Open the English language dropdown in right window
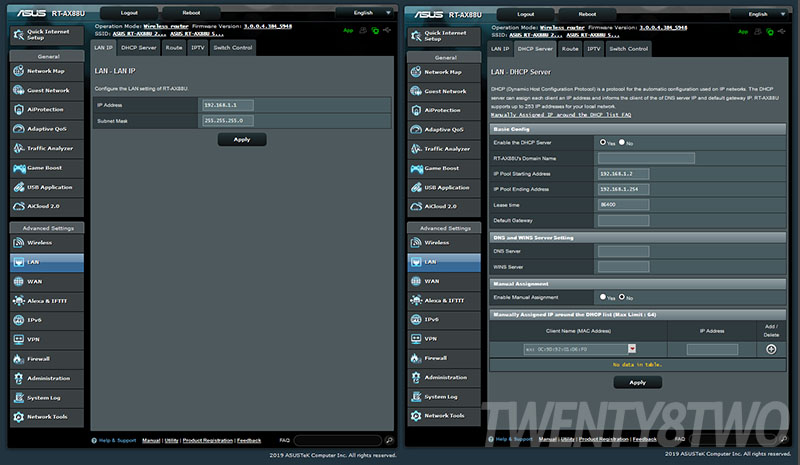The height and width of the screenshot is (465, 800). tap(761, 14)
